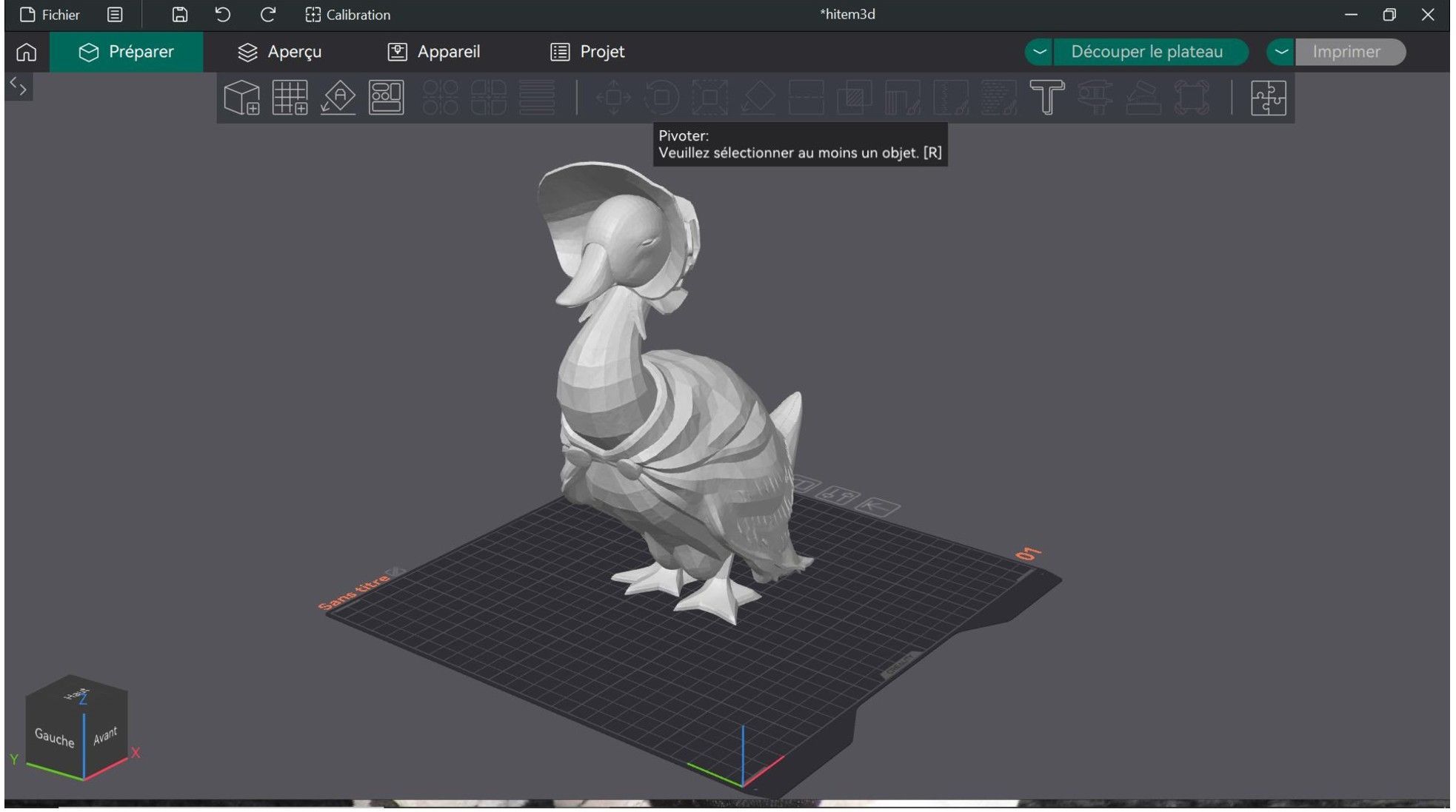Expand the Découper le plateau dropdown arrow
Image resolution: width=1456 pixels, height=812 pixels.
click(x=1039, y=52)
